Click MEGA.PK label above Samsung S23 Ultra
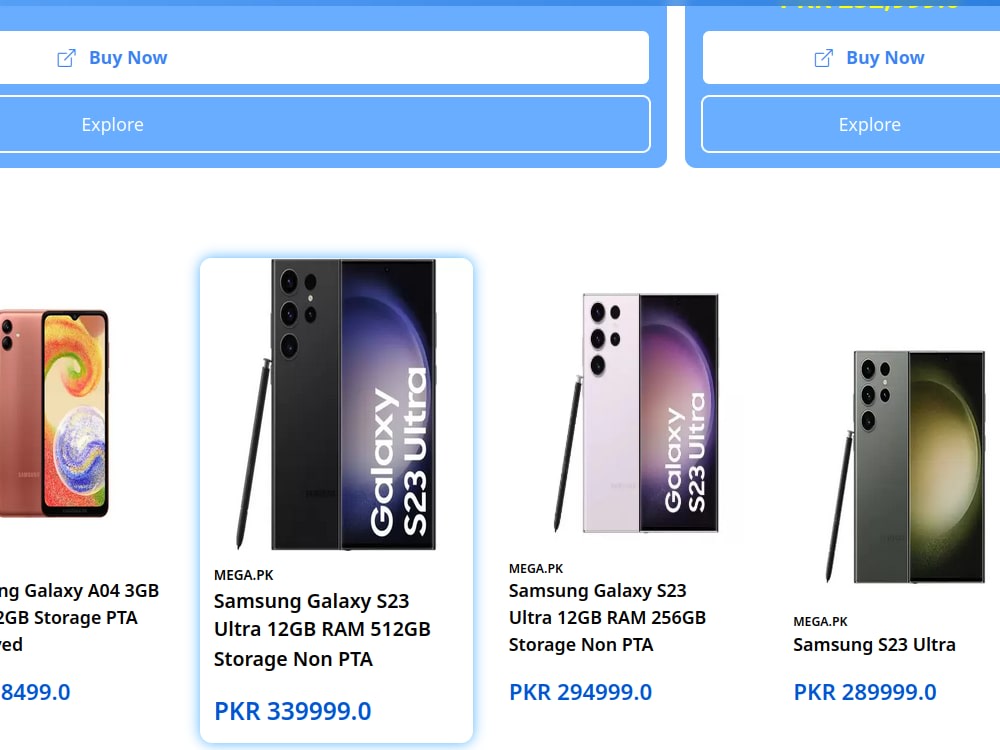The image size is (1000, 750). tap(820, 621)
